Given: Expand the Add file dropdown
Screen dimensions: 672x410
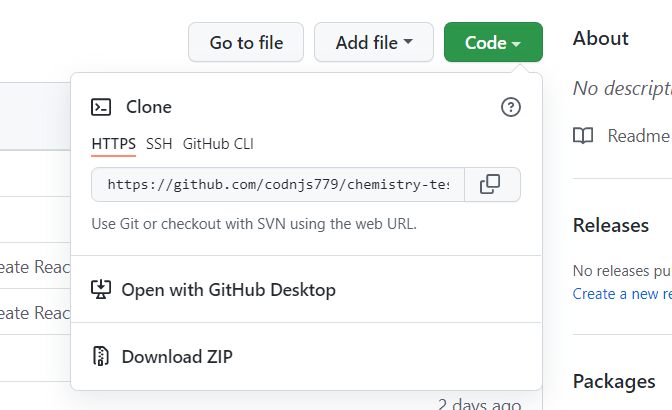Looking at the screenshot, I should click(374, 42).
